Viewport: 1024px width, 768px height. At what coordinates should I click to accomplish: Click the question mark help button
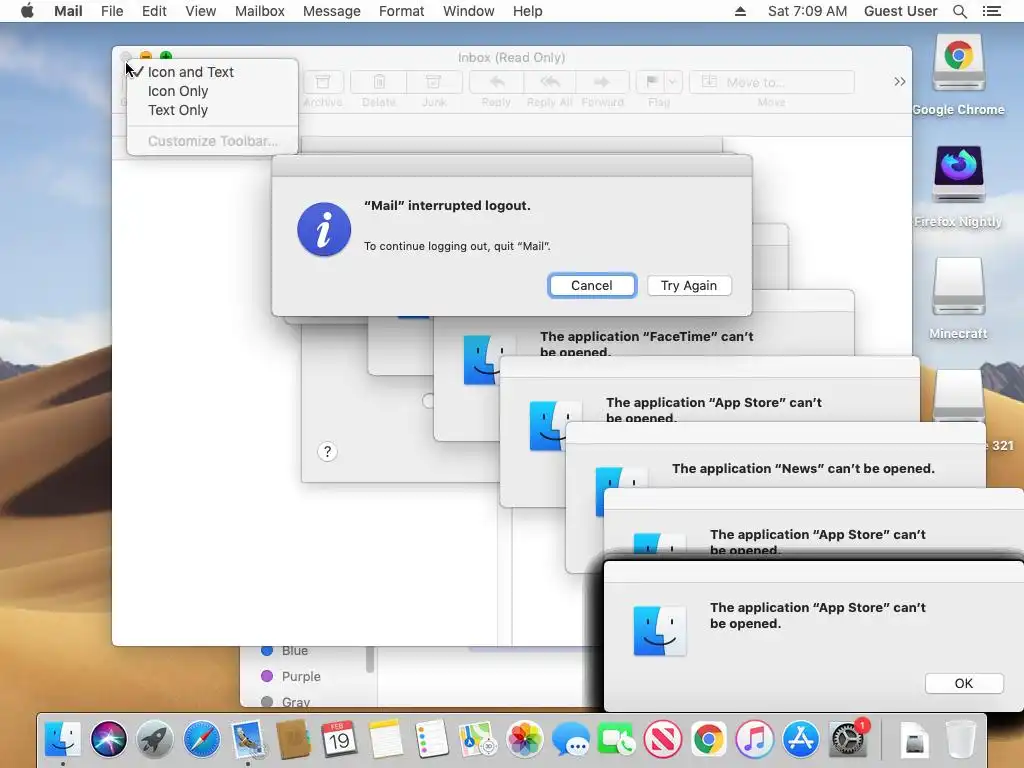click(x=327, y=451)
